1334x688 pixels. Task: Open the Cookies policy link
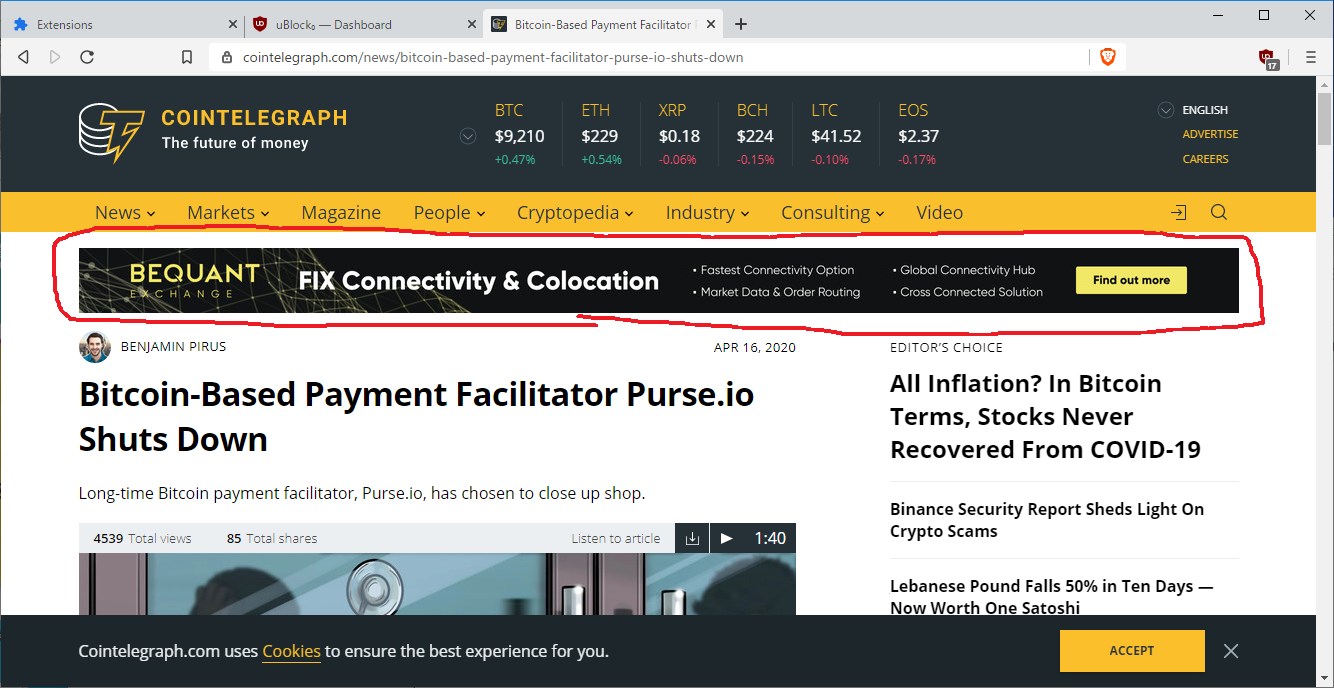pyautogui.click(x=291, y=651)
